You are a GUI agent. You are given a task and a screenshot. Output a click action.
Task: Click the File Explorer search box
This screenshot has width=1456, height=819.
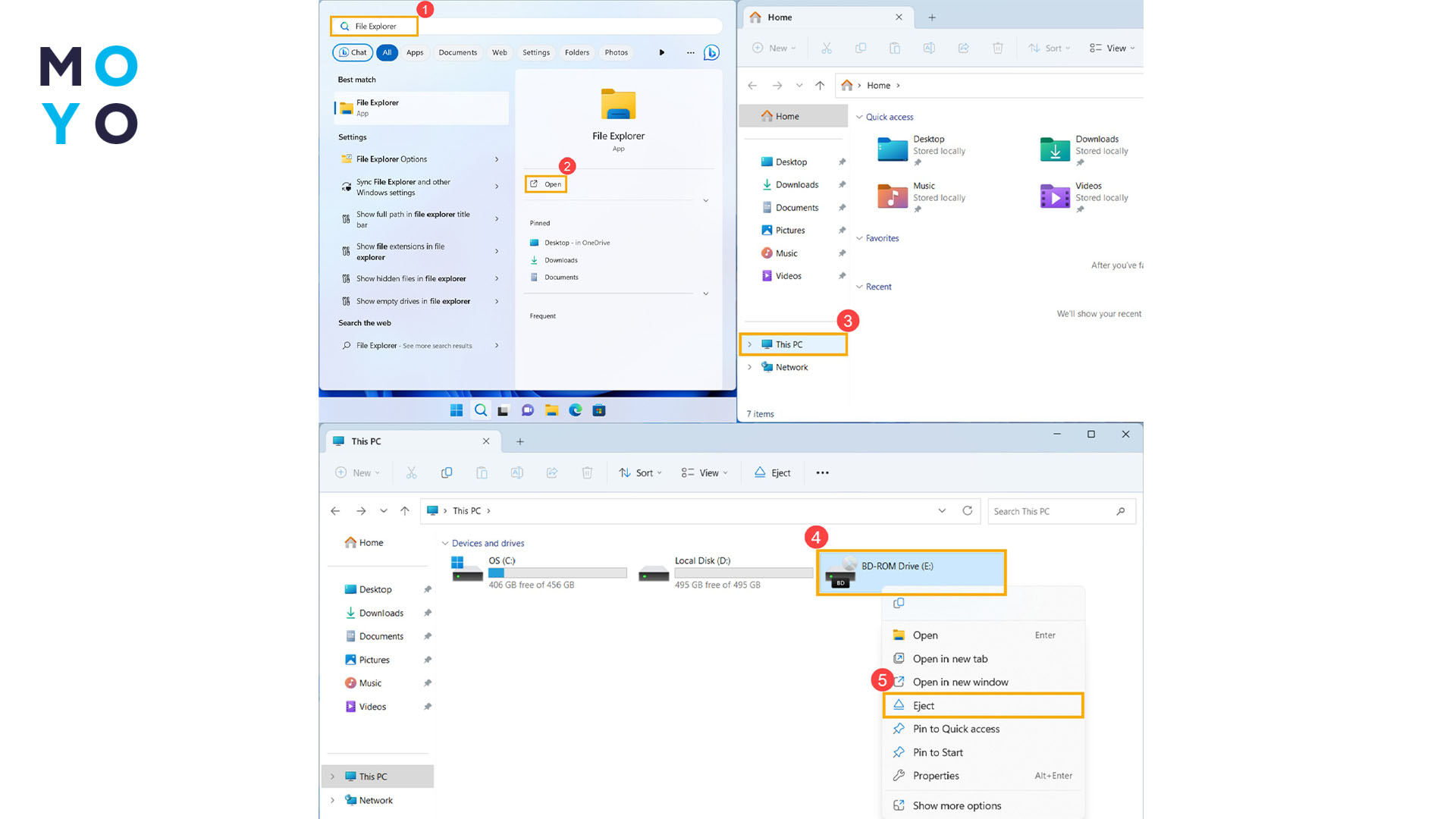coord(526,26)
